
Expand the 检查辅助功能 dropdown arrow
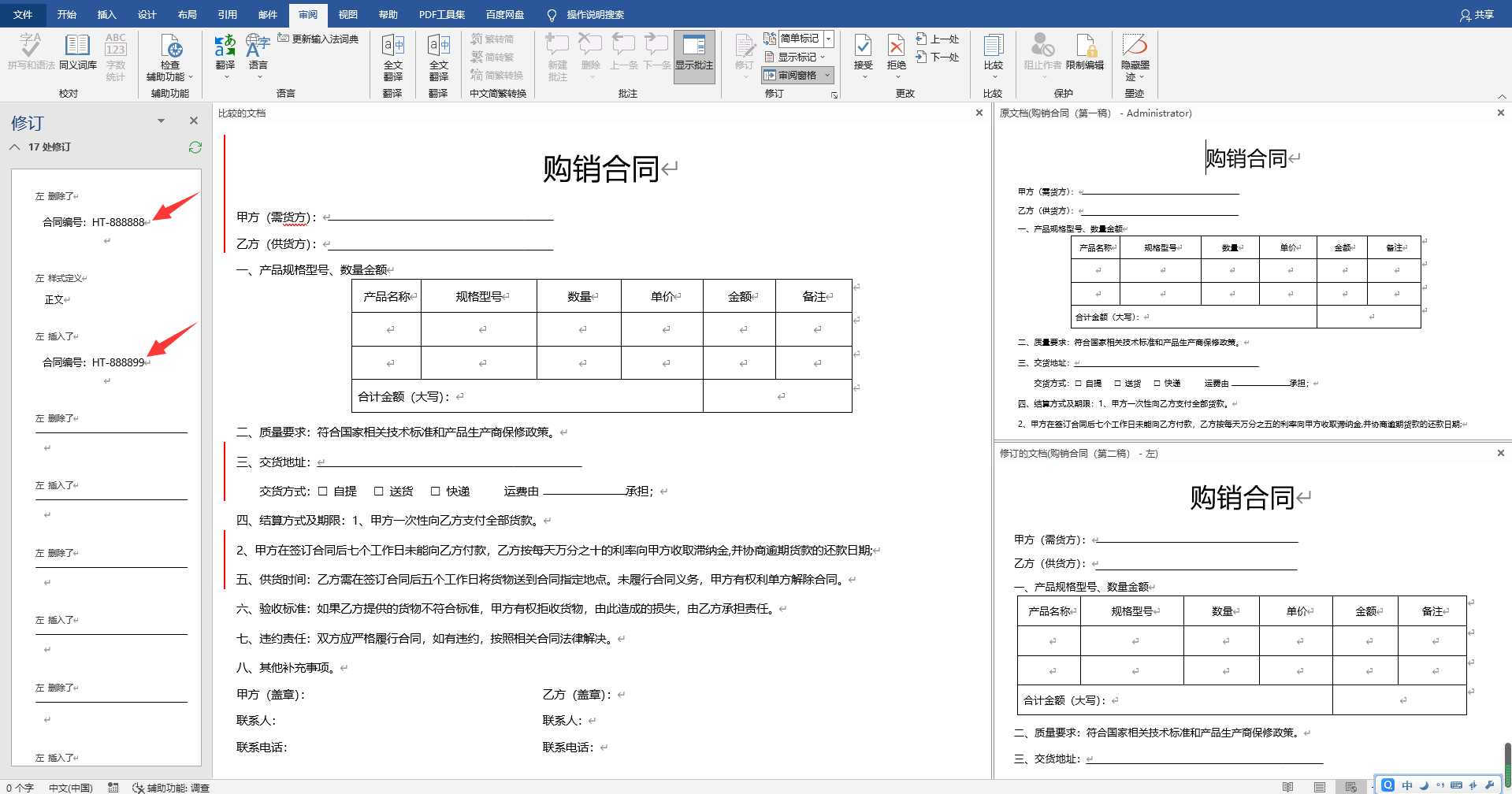pos(191,77)
